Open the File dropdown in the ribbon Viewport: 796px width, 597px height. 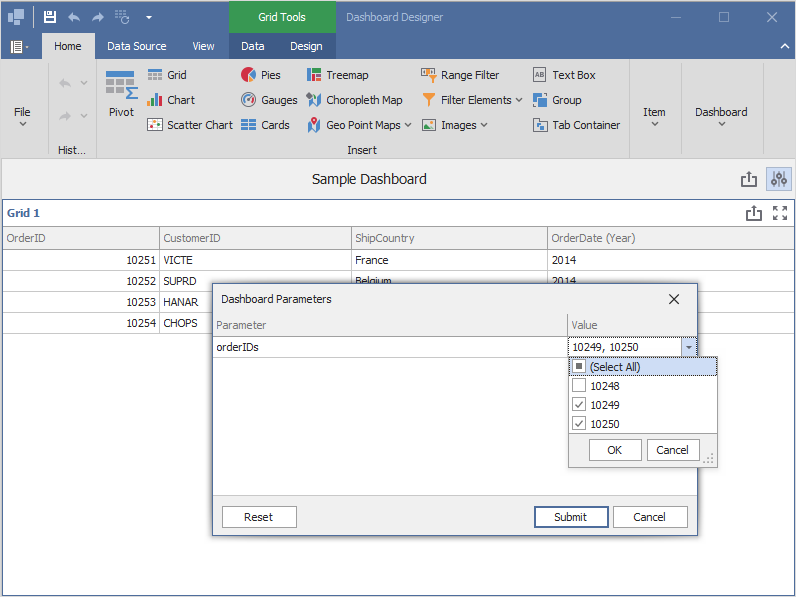(22, 116)
